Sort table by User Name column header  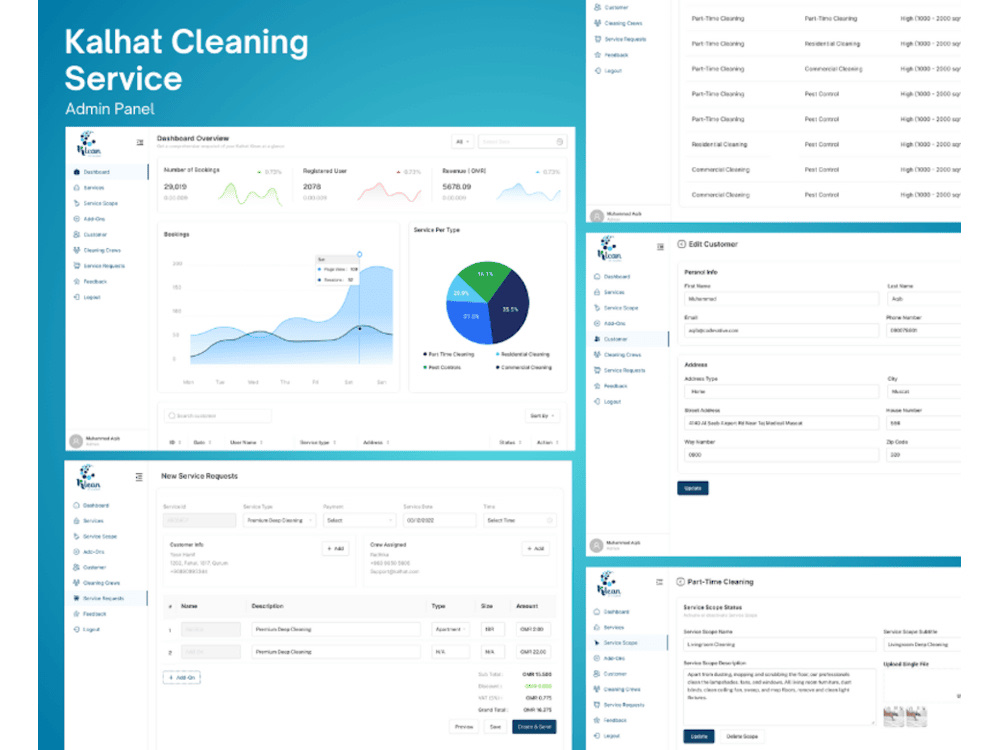click(x=246, y=442)
